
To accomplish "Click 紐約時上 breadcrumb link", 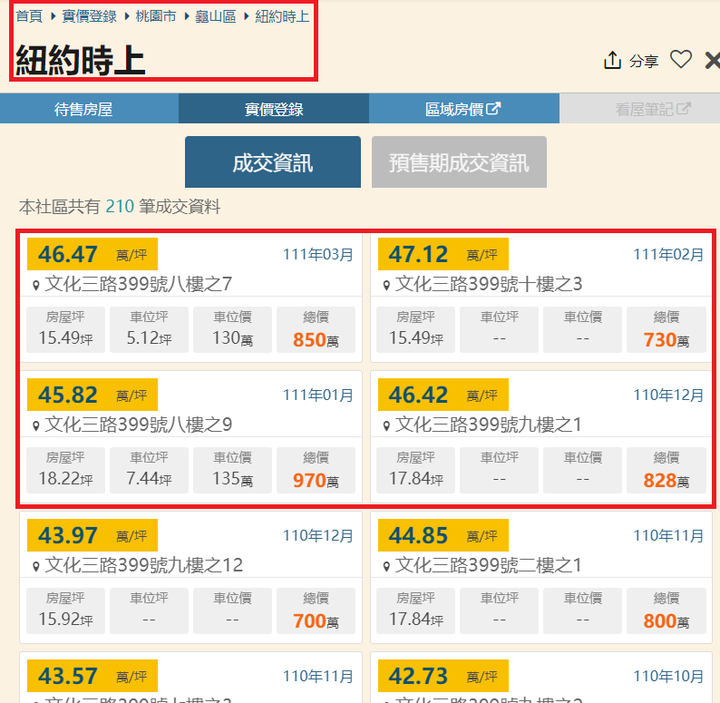I will click(x=282, y=17).
